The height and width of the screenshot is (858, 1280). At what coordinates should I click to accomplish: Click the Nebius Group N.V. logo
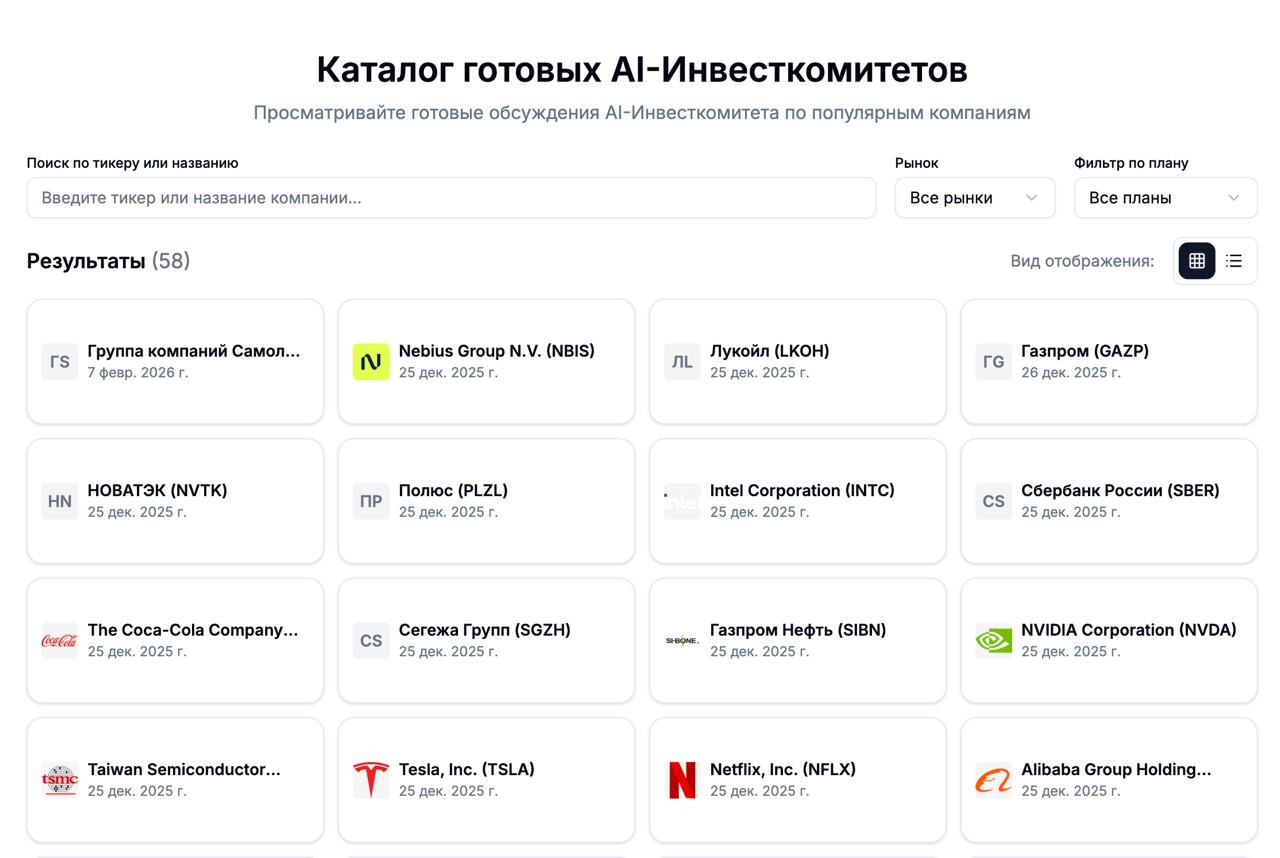coord(370,361)
